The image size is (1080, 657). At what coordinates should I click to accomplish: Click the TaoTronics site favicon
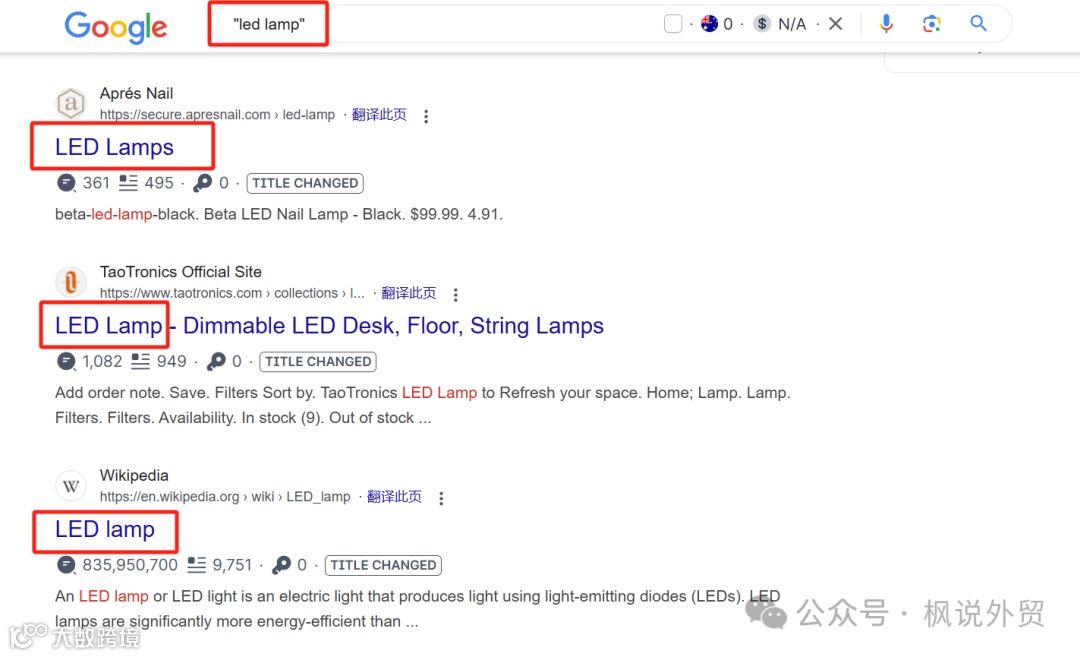click(x=70, y=282)
